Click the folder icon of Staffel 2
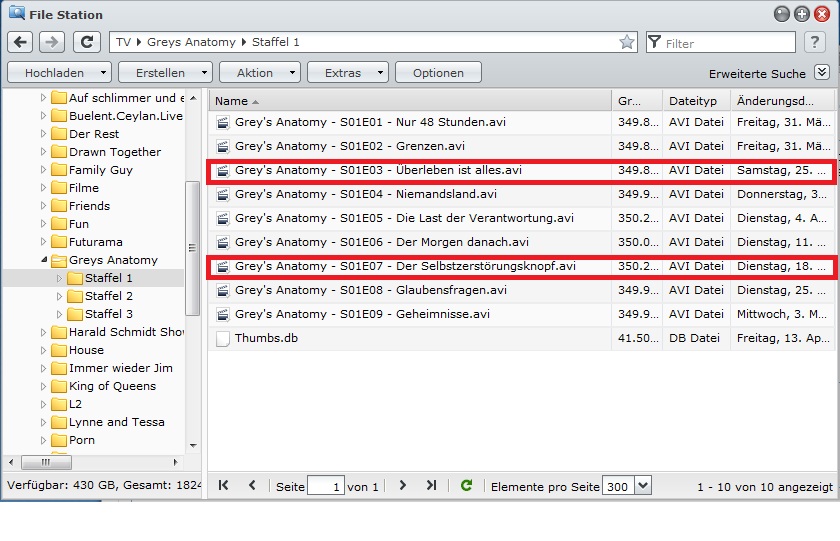The height and width of the screenshot is (541, 840). click(x=75, y=296)
